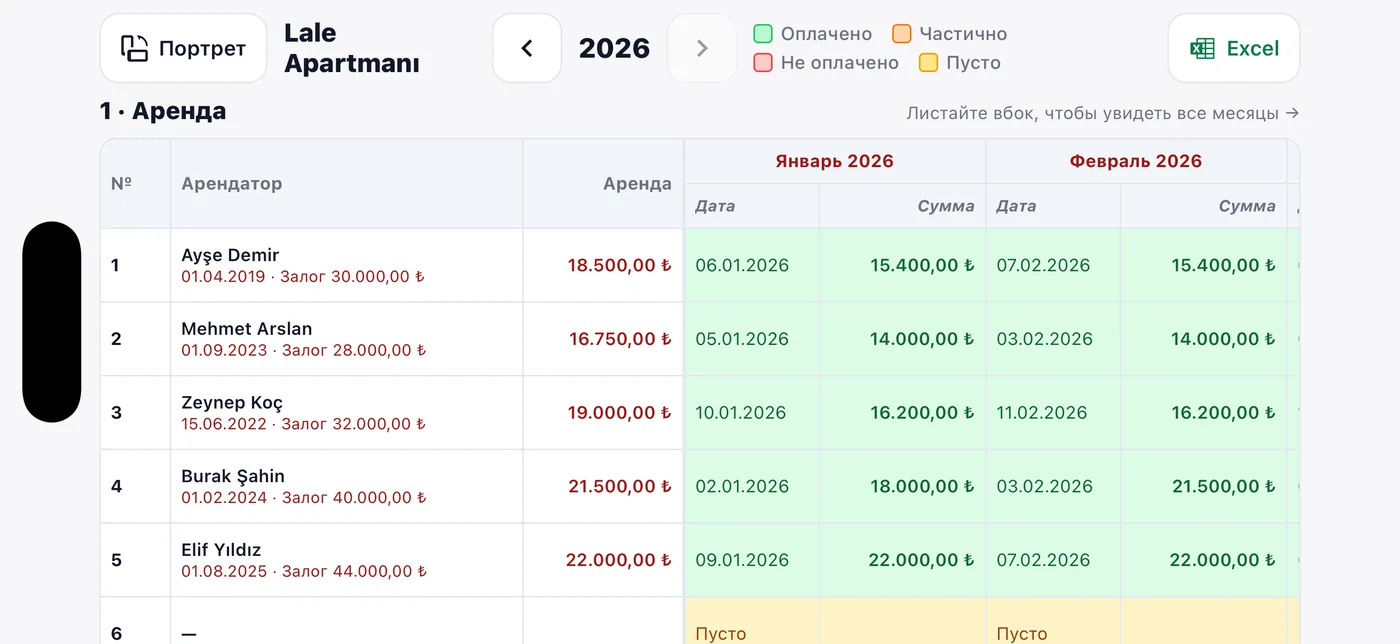Click the yellow Пусто legend swatch
The width and height of the screenshot is (1400, 644).
(928, 63)
